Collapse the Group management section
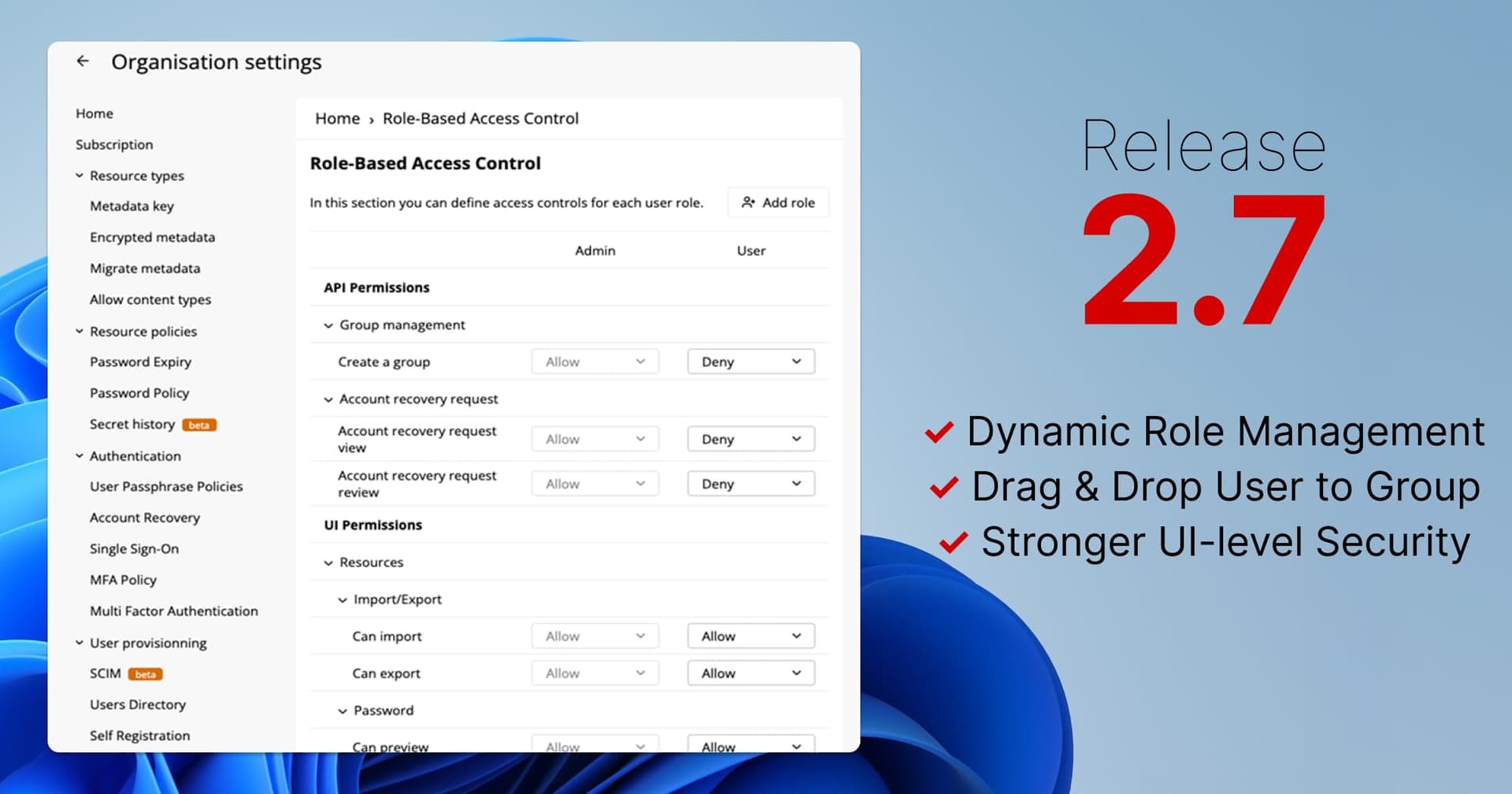1512x794 pixels. tap(328, 325)
